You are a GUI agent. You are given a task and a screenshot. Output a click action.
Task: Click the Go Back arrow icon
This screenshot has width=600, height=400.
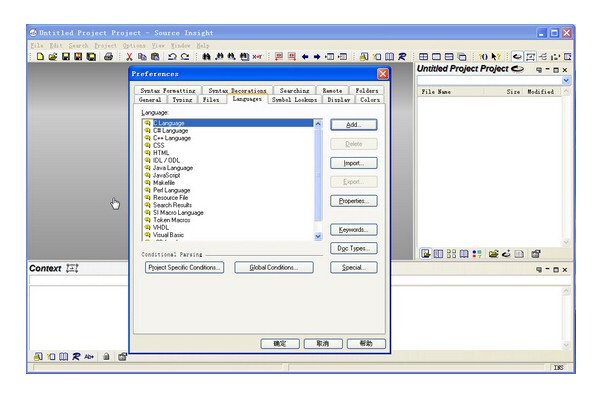point(304,57)
